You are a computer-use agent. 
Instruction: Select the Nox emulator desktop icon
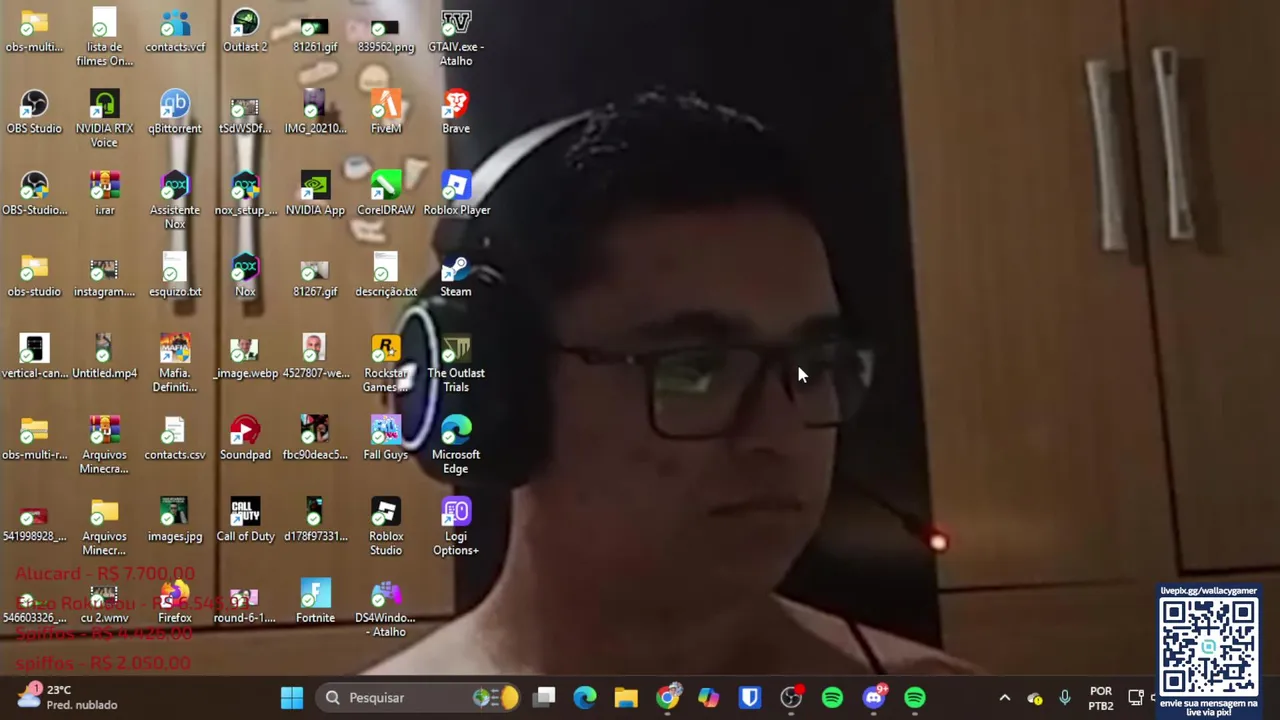pyautogui.click(x=245, y=276)
